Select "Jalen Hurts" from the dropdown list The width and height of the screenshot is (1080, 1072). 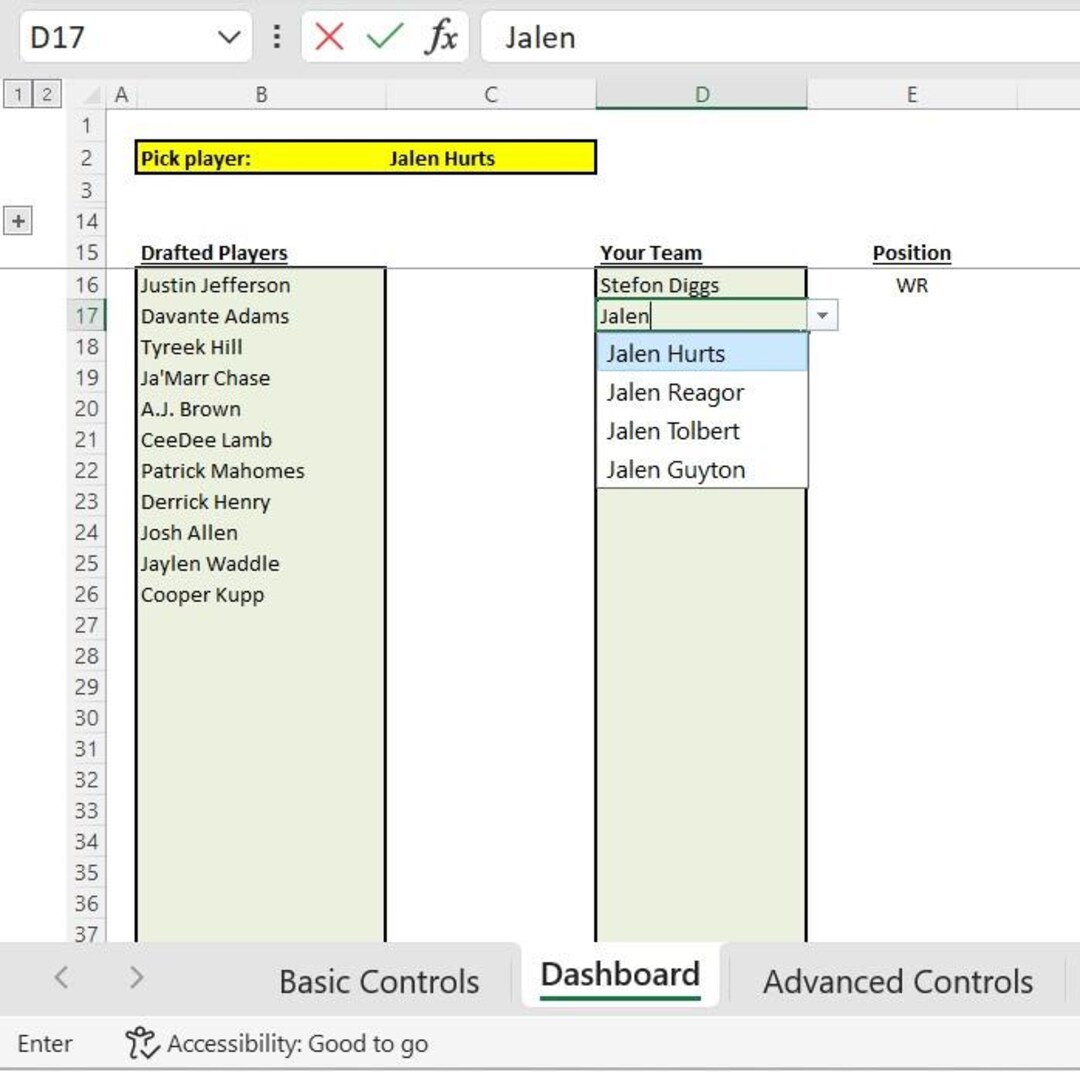click(x=666, y=353)
